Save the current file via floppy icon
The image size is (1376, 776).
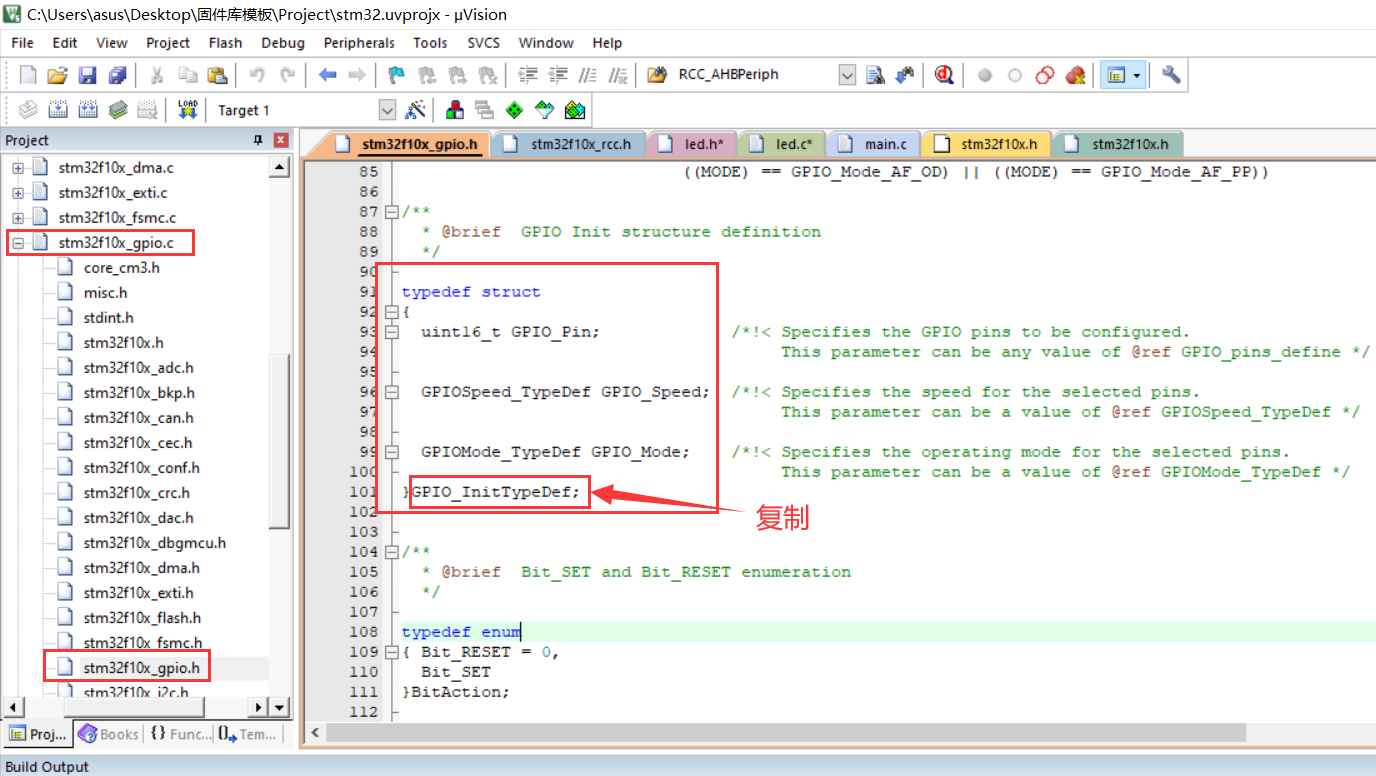[x=87, y=75]
